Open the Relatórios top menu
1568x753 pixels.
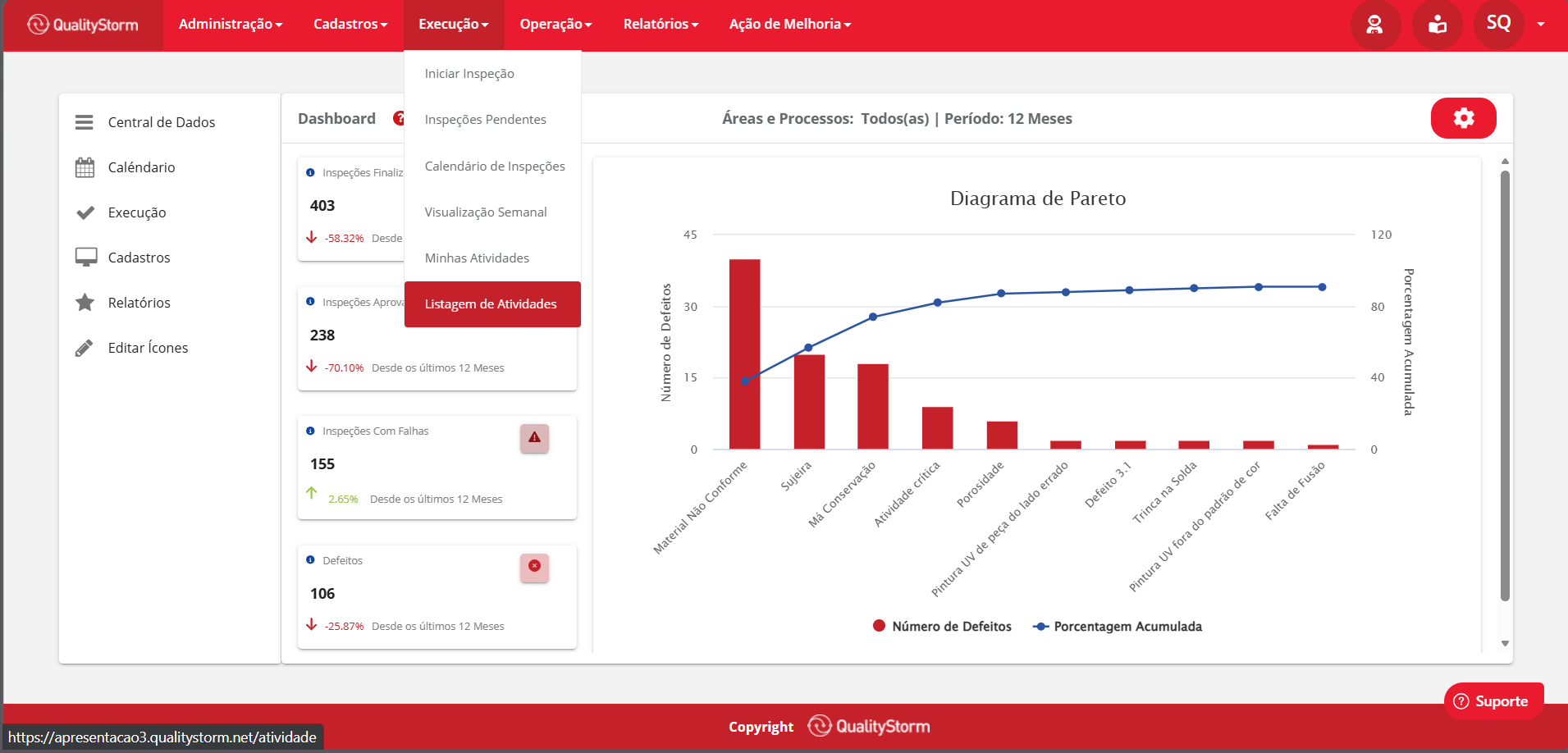pyautogui.click(x=661, y=25)
